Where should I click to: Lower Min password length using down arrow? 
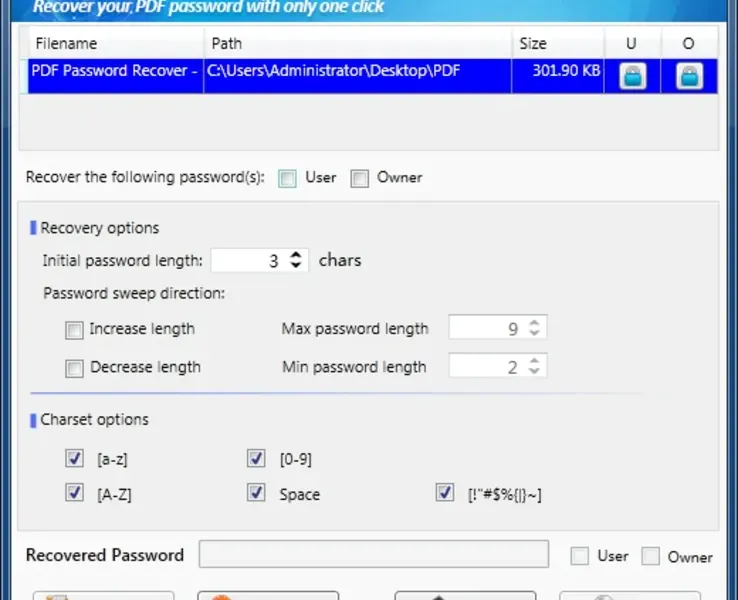pos(534,370)
